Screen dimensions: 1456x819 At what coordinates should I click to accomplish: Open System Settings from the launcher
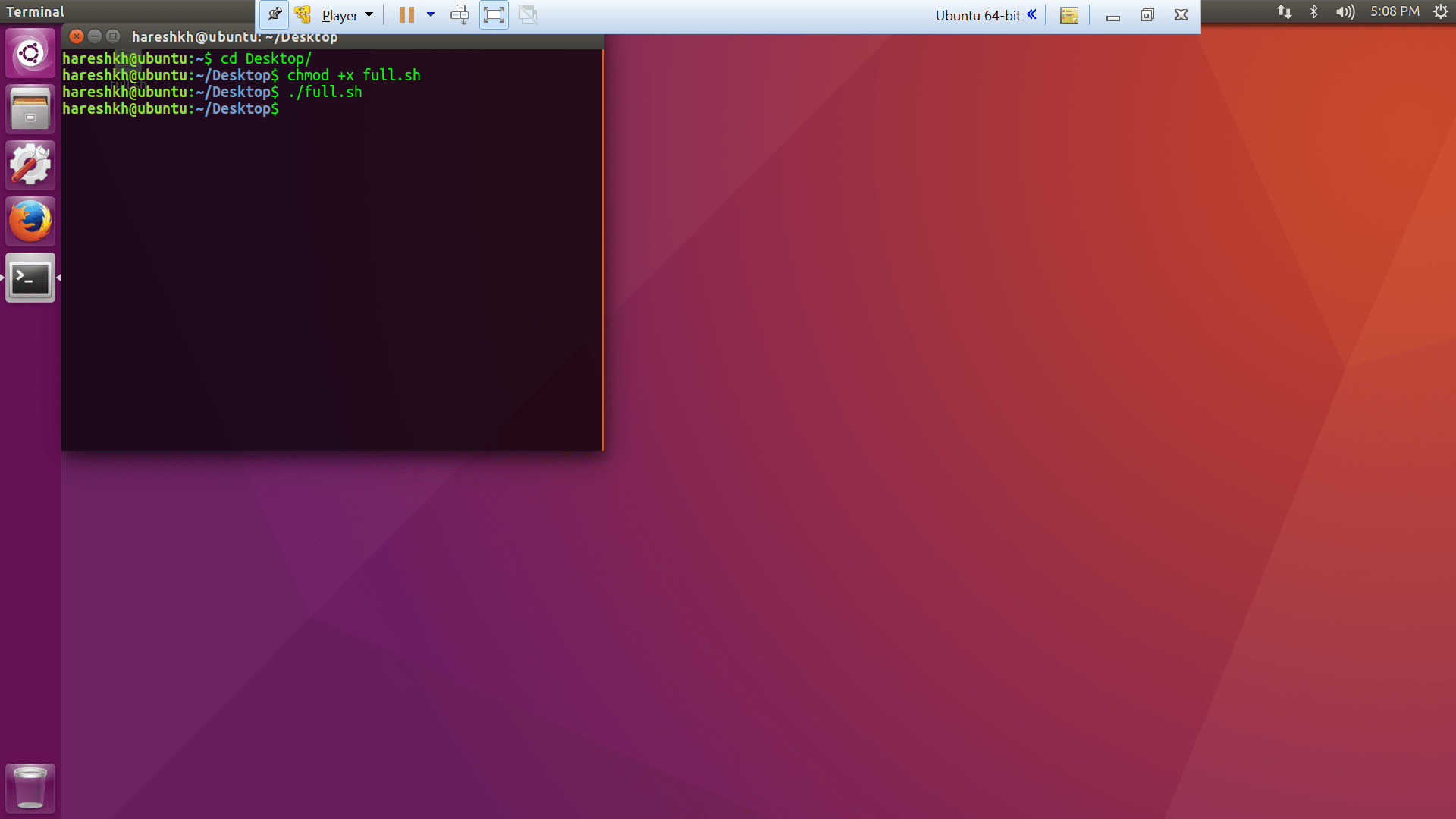[x=30, y=165]
